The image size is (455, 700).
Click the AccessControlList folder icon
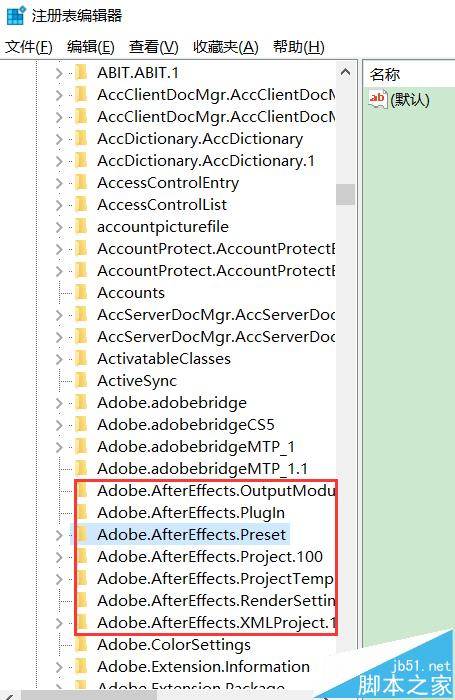[x=81, y=204]
